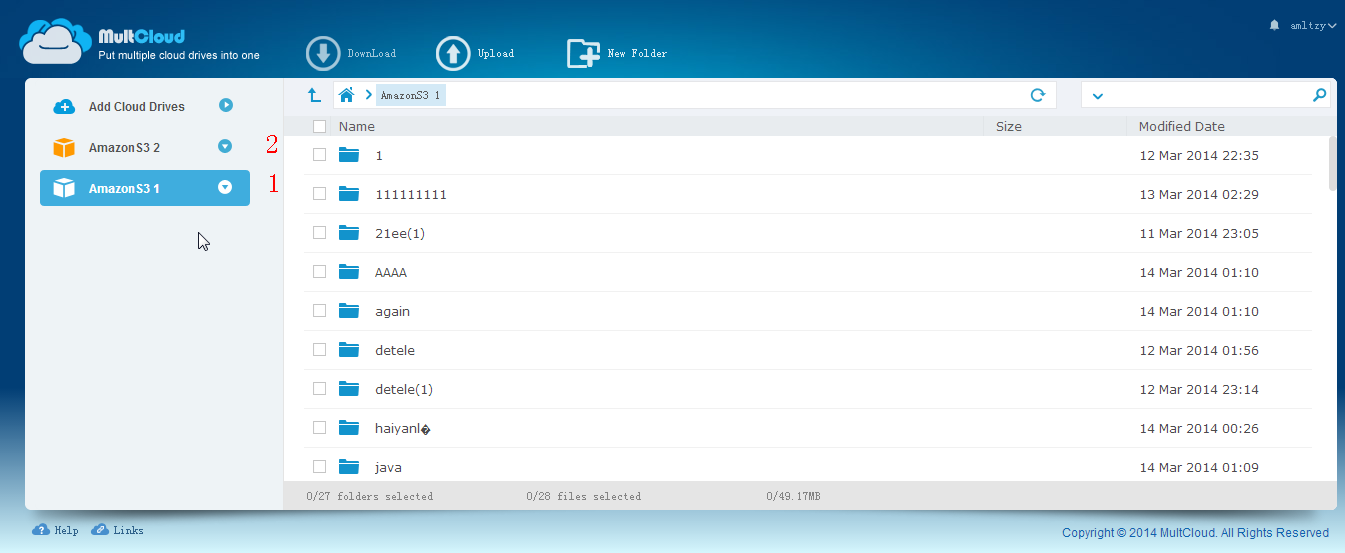
Task: Open the AmazonS3 1 dropdown arrow
Action: coord(225,187)
